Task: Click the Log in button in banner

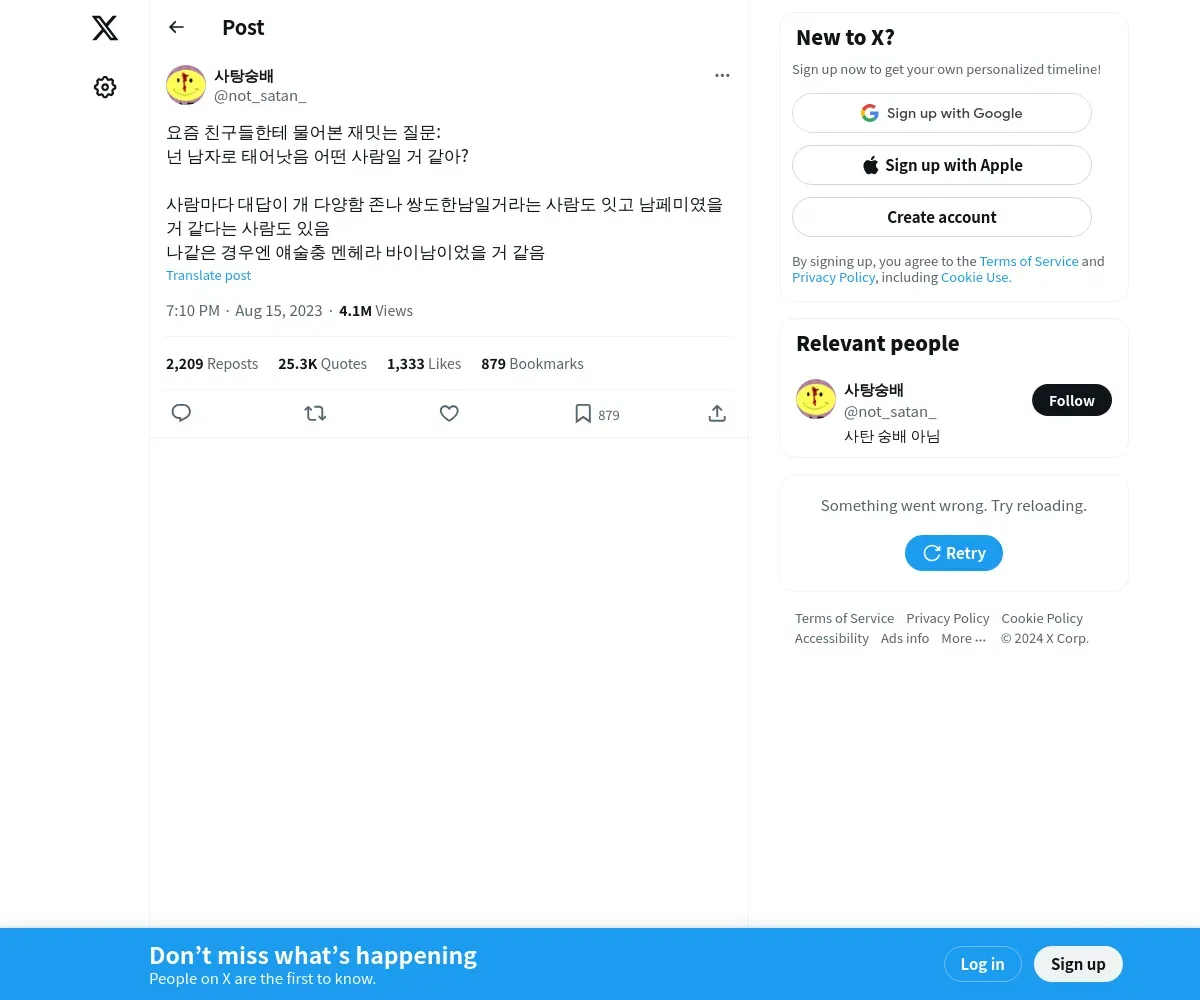Action: [982, 964]
